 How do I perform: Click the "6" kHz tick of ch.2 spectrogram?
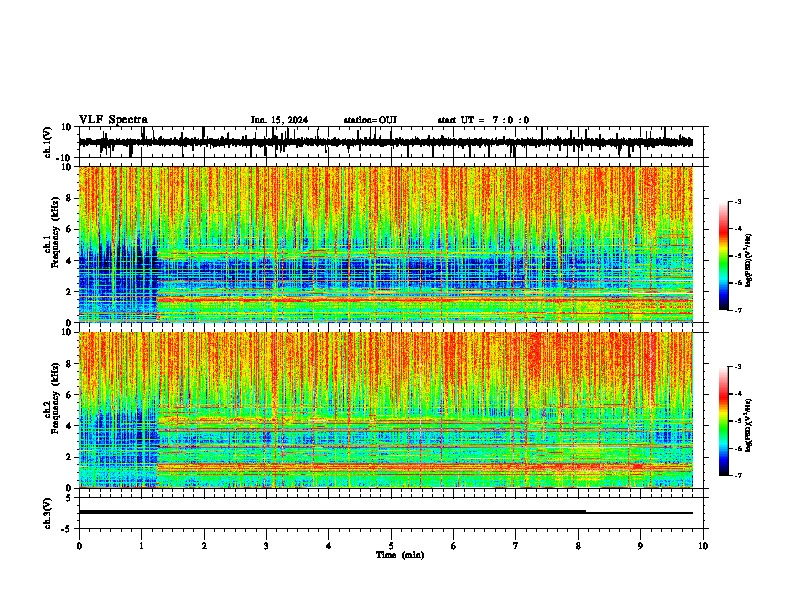(x=69, y=395)
